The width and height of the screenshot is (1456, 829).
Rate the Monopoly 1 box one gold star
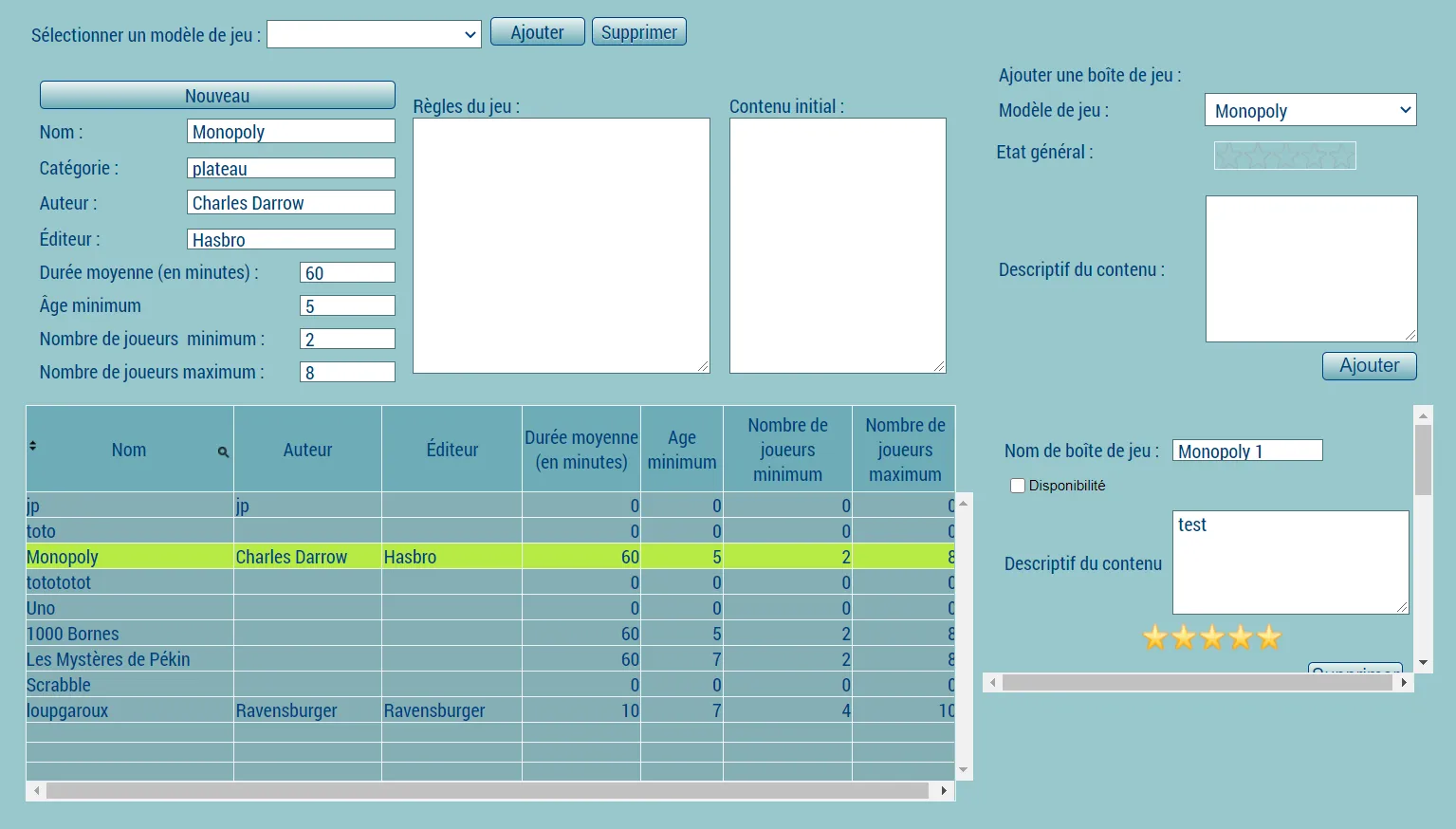1155,637
